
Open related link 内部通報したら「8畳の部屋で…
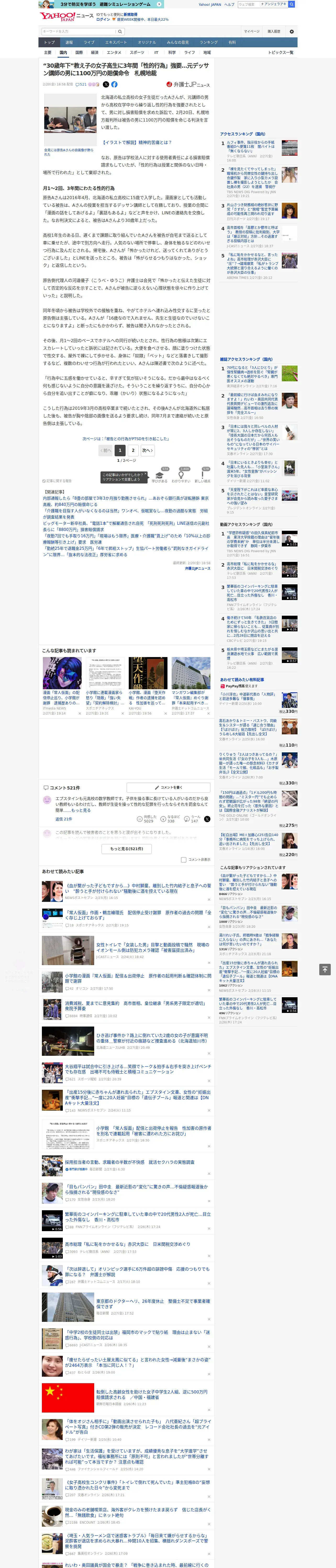click(x=126, y=501)
